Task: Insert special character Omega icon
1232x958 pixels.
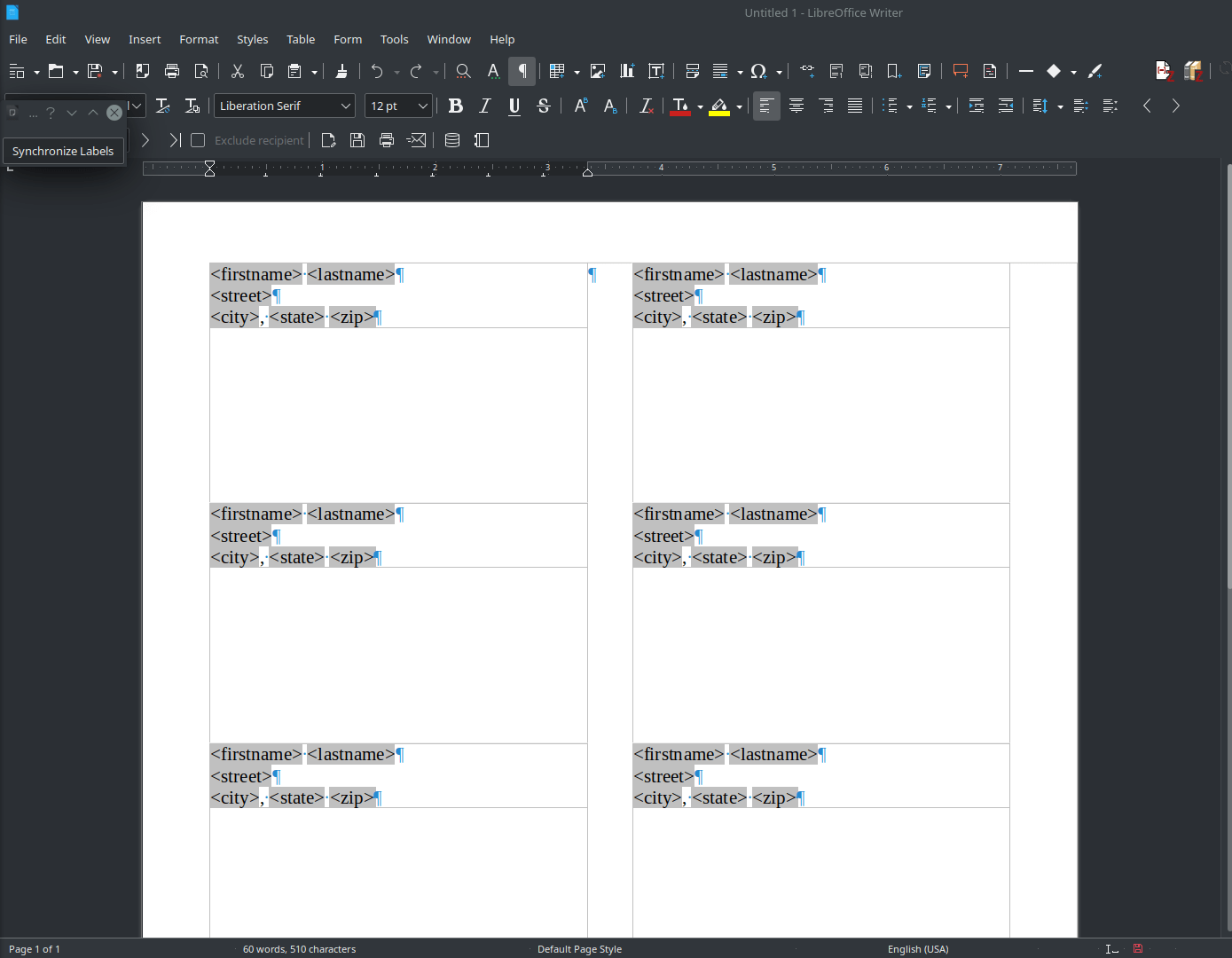Action: pos(758,71)
